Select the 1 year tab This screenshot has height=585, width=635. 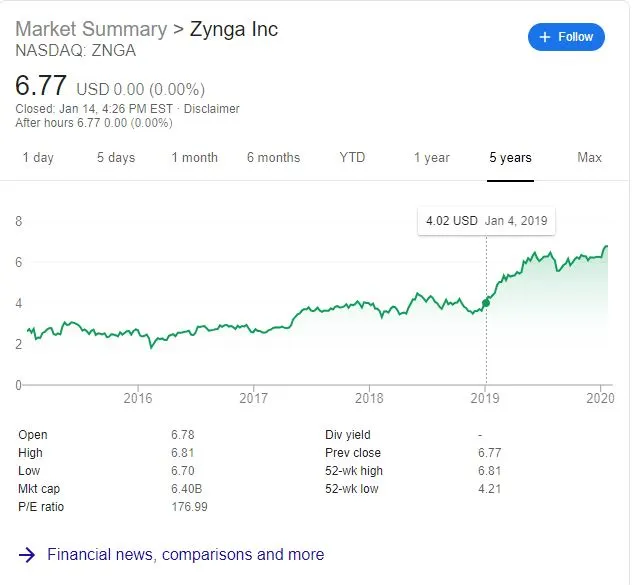tap(432, 158)
